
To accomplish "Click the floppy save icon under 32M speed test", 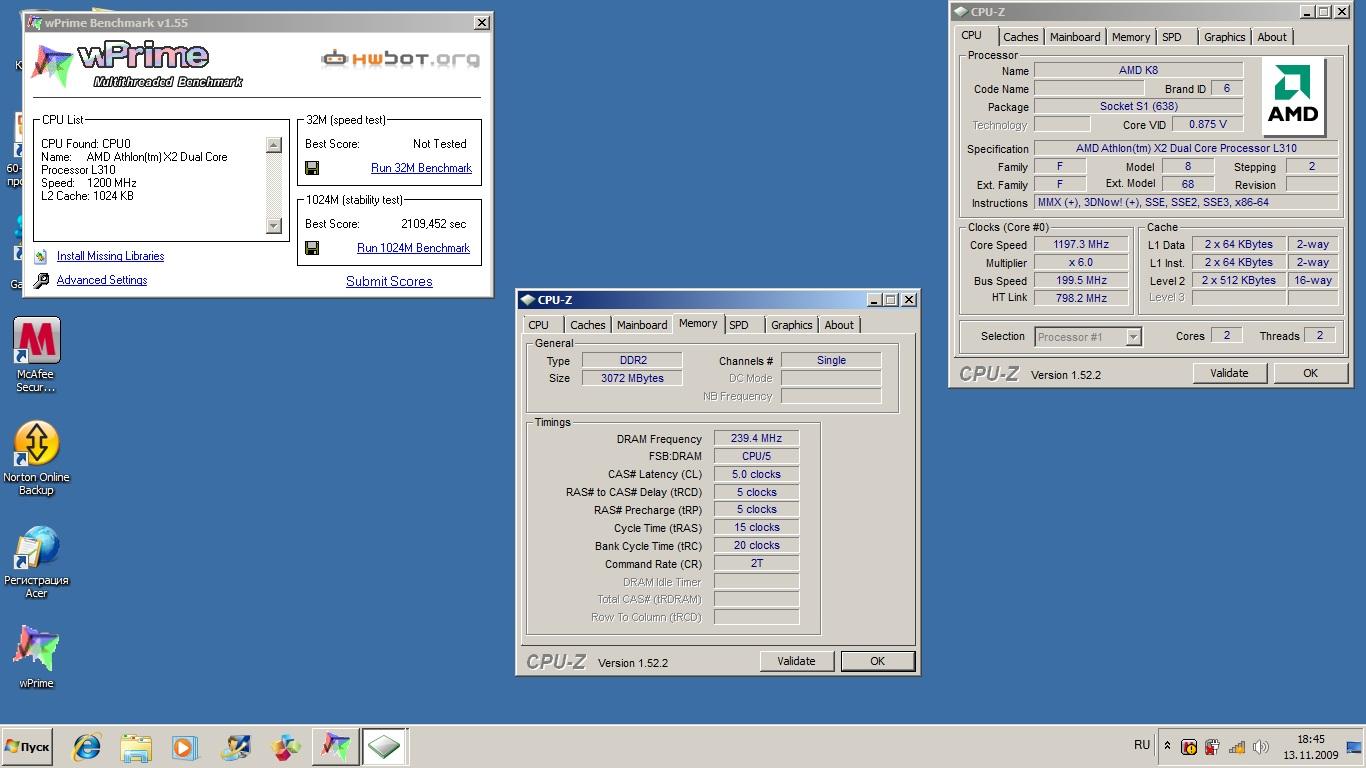I will point(312,168).
